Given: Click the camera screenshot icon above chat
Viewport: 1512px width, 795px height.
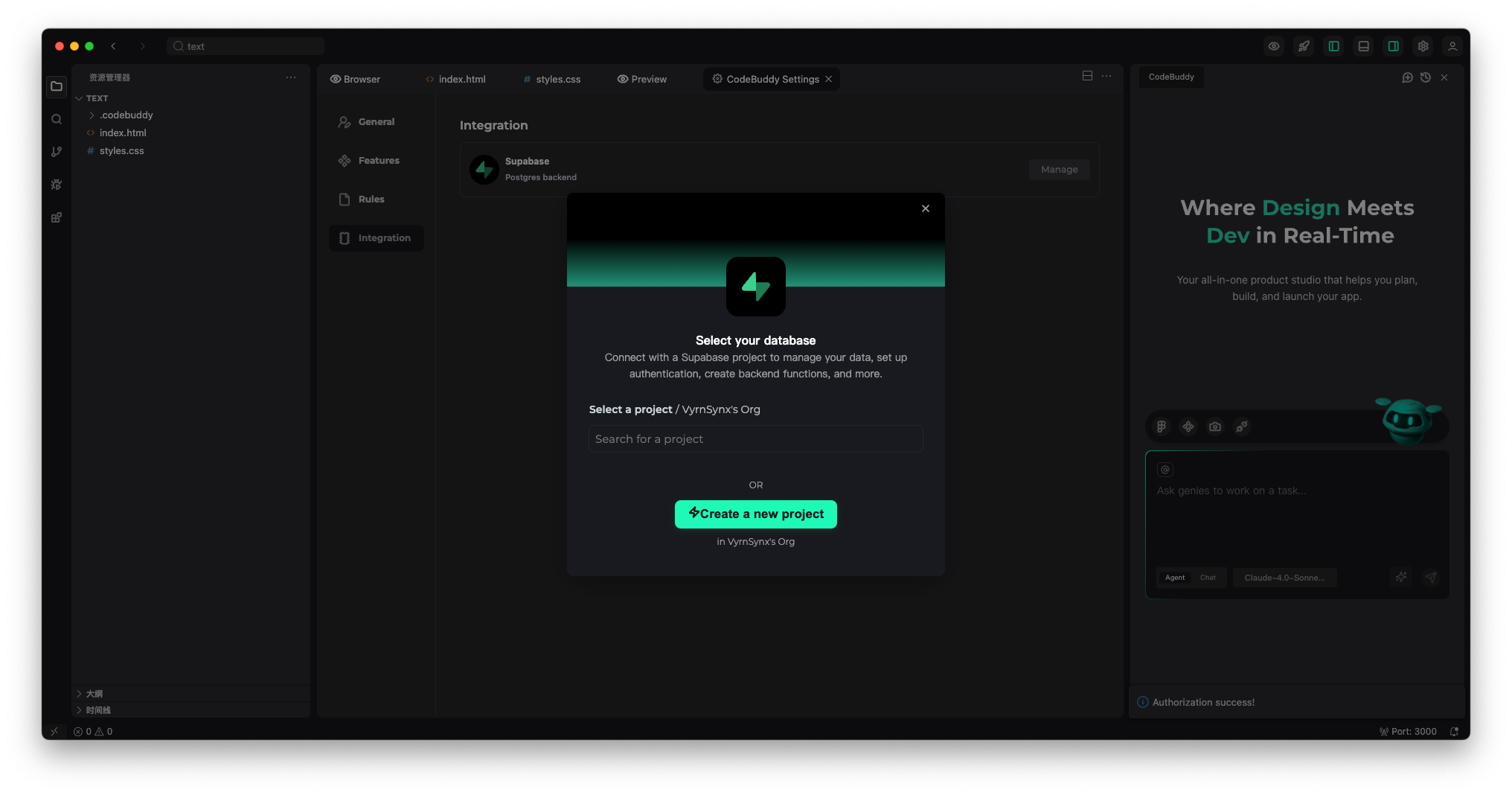Looking at the screenshot, I should pyautogui.click(x=1215, y=427).
